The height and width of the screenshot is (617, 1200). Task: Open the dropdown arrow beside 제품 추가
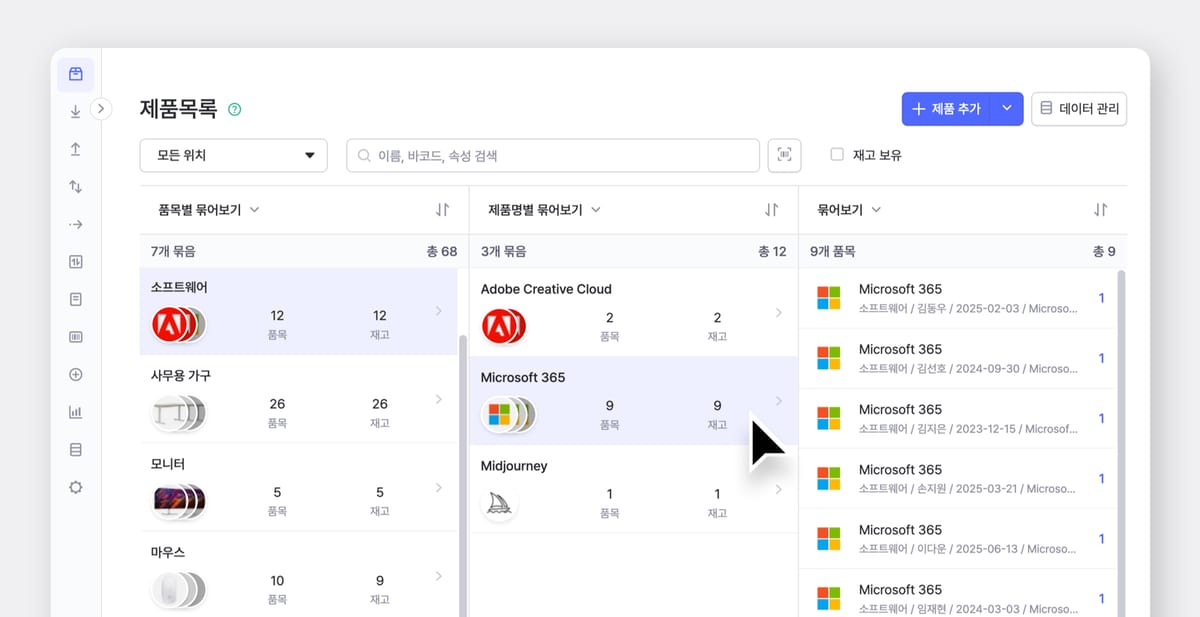[x=1007, y=109]
